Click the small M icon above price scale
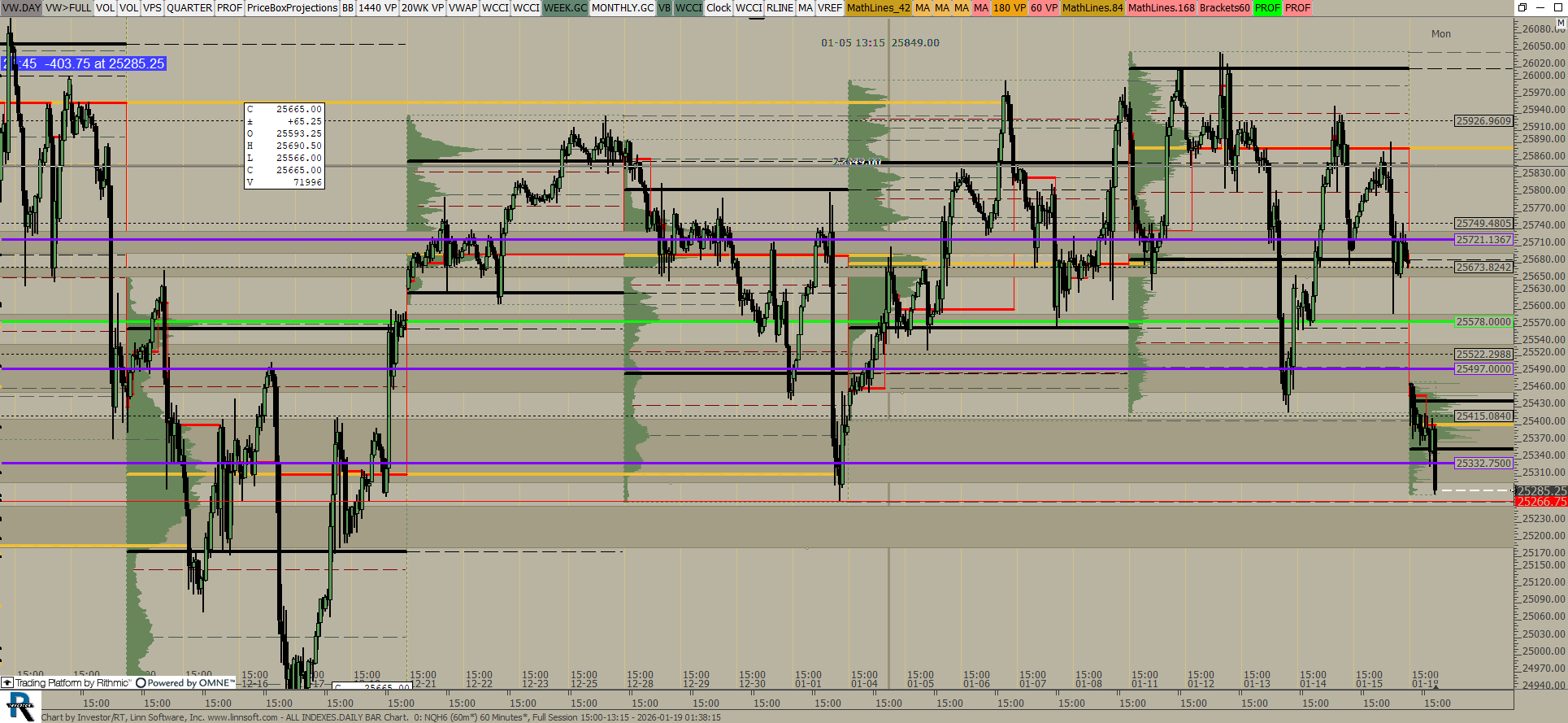 [x=1560, y=24]
